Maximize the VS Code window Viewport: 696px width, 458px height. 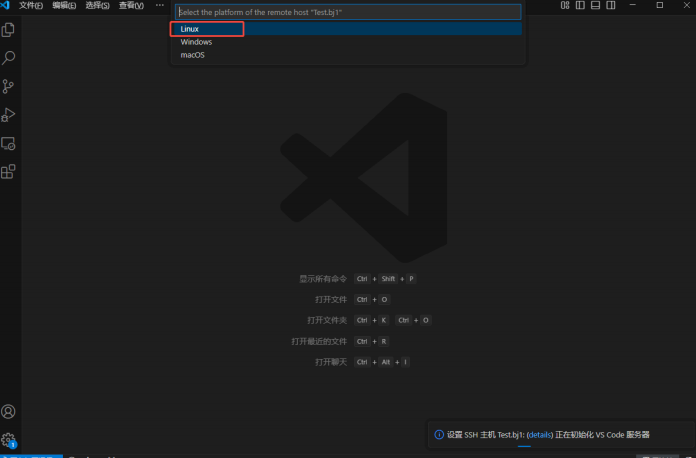pos(660,5)
